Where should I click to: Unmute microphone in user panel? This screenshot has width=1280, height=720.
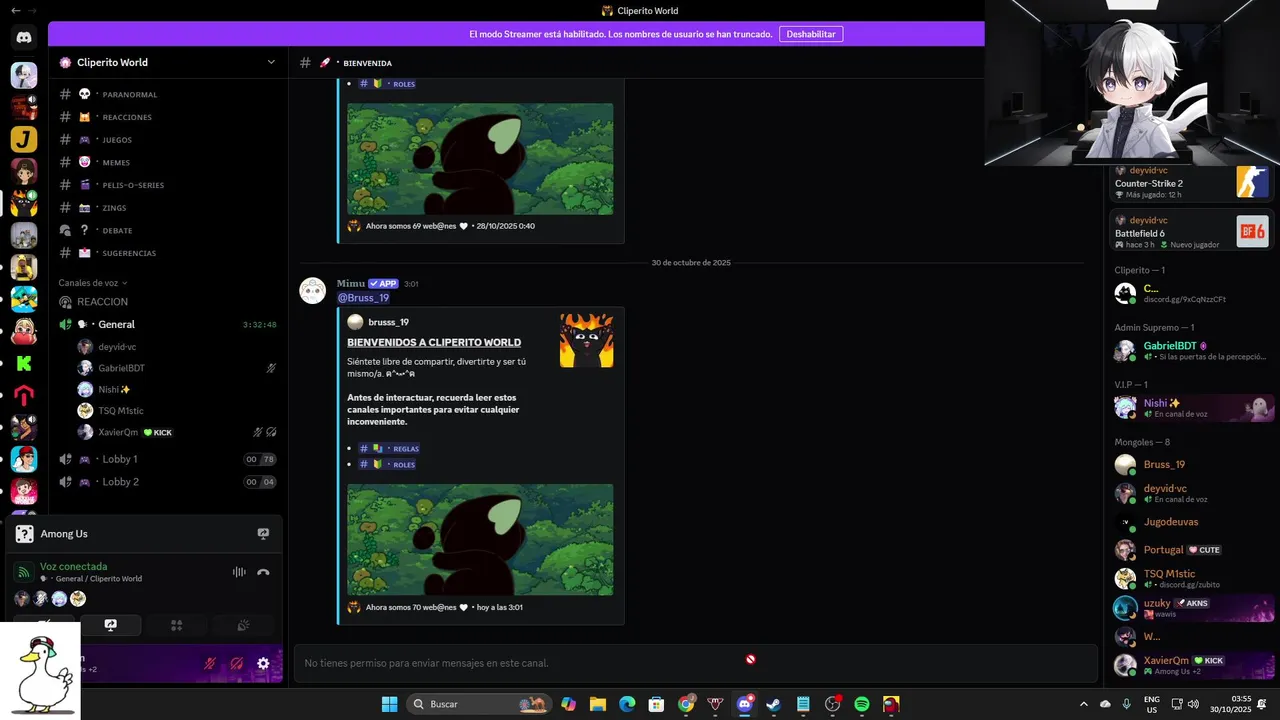pyautogui.click(x=210, y=663)
